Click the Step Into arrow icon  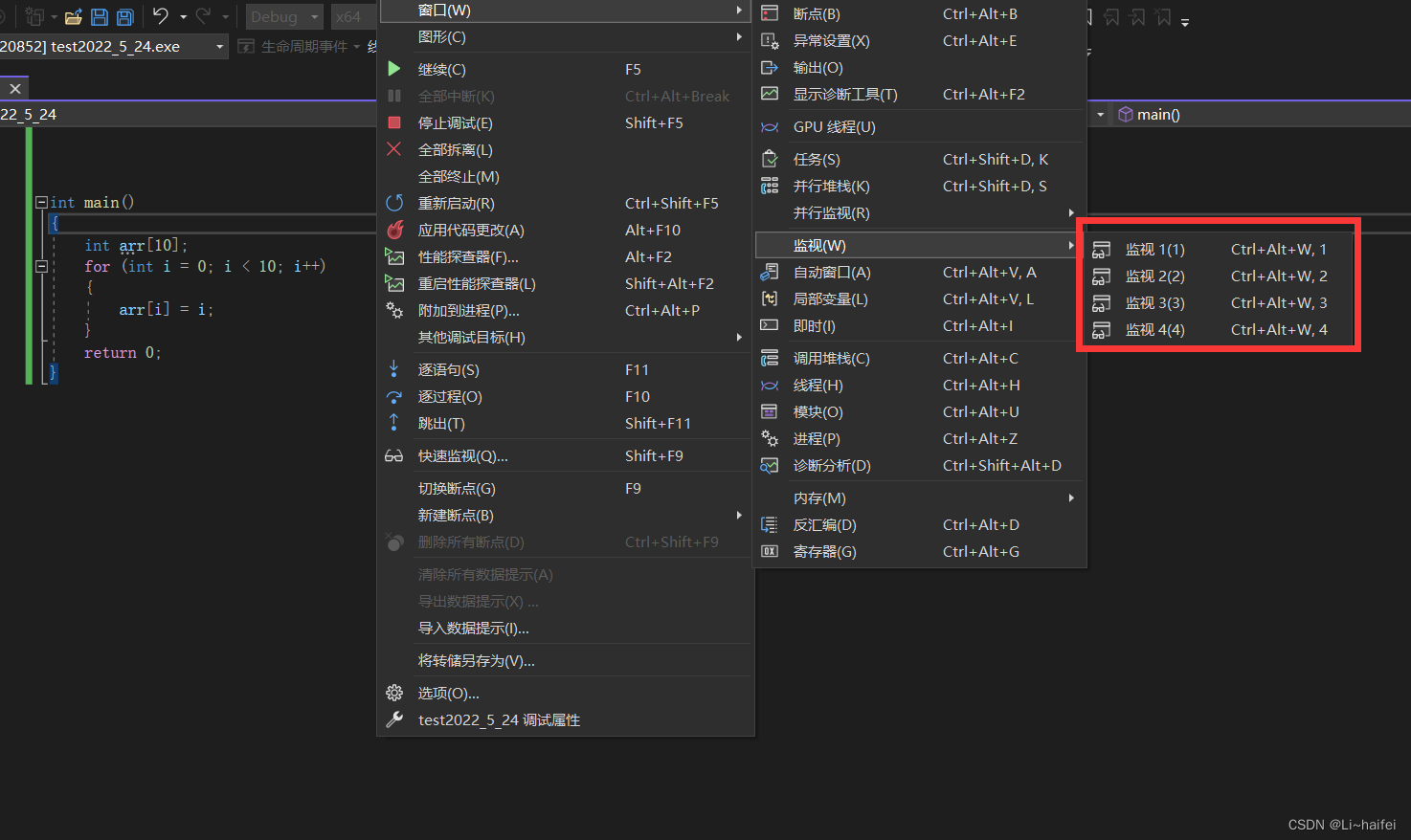tap(393, 369)
